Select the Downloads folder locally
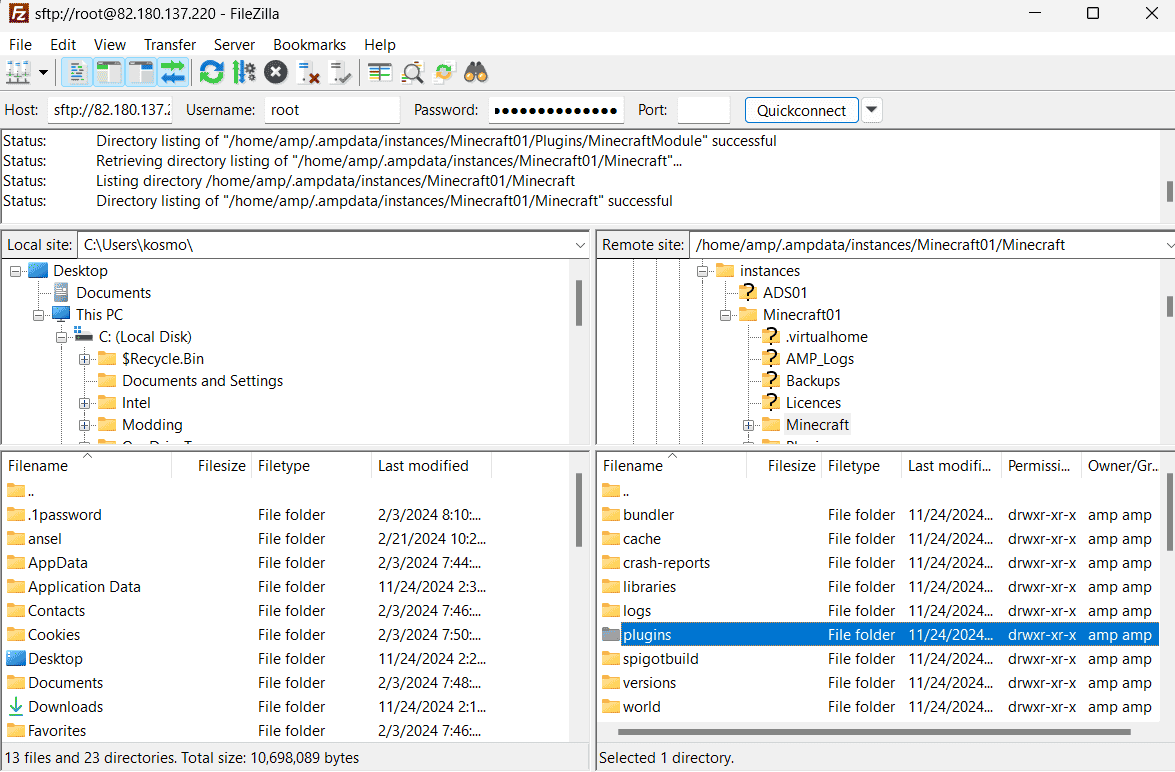1175x772 pixels. pos(66,706)
